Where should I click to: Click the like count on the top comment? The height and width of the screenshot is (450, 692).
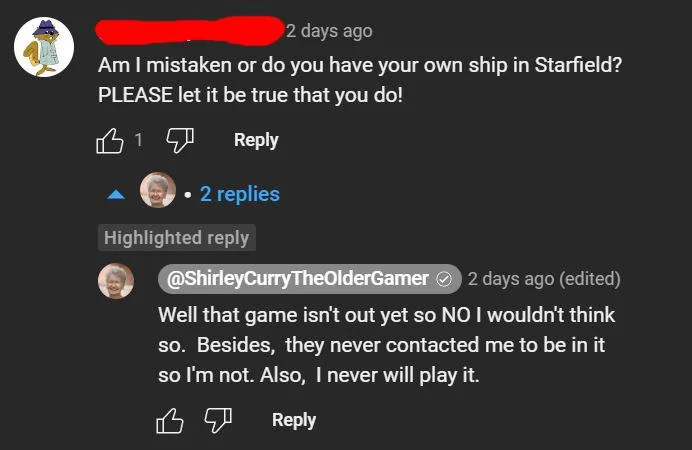[138, 141]
